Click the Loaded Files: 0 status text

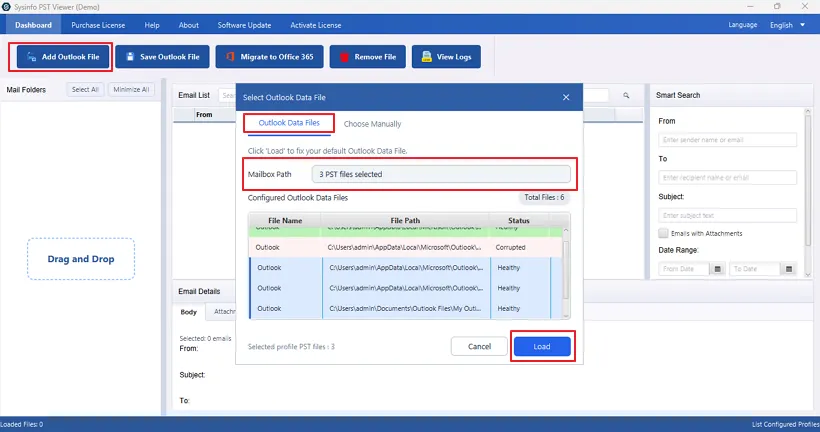tap(21, 424)
